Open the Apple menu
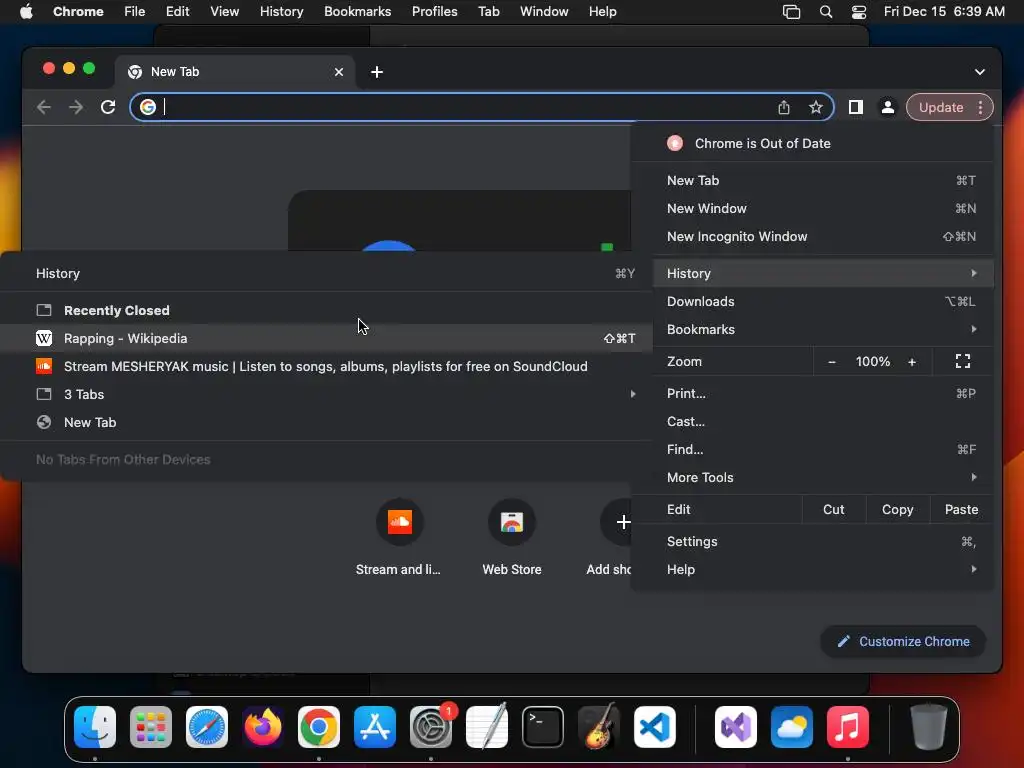This screenshot has width=1024, height=768. (26, 12)
